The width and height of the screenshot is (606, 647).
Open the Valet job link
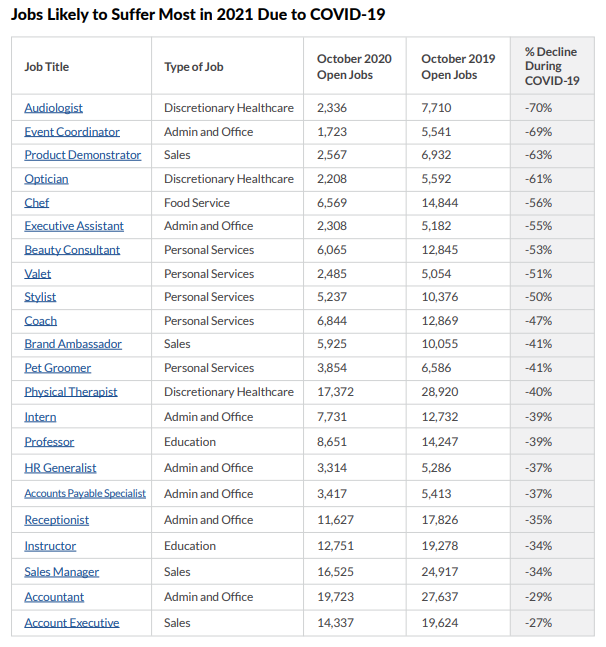click(38, 274)
